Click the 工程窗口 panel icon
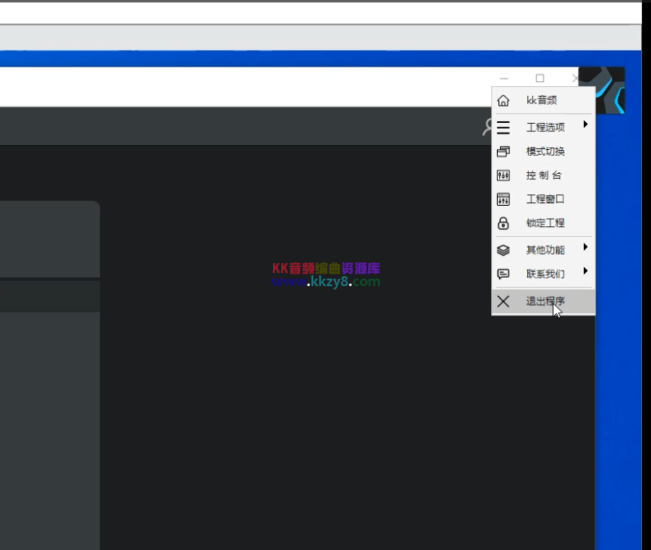The width and height of the screenshot is (651, 550). pos(503,199)
